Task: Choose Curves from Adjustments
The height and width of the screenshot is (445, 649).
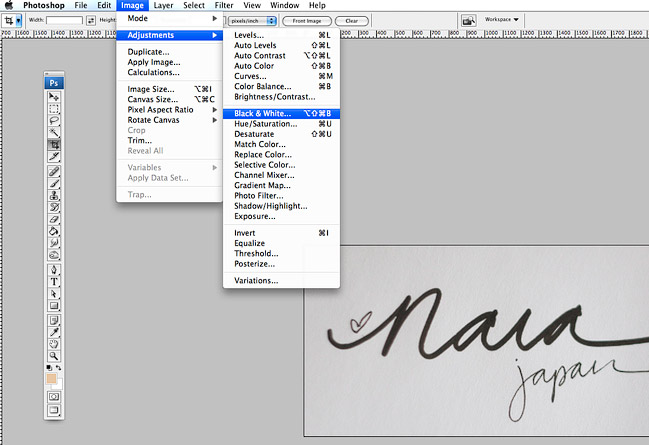Action: pos(281,76)
